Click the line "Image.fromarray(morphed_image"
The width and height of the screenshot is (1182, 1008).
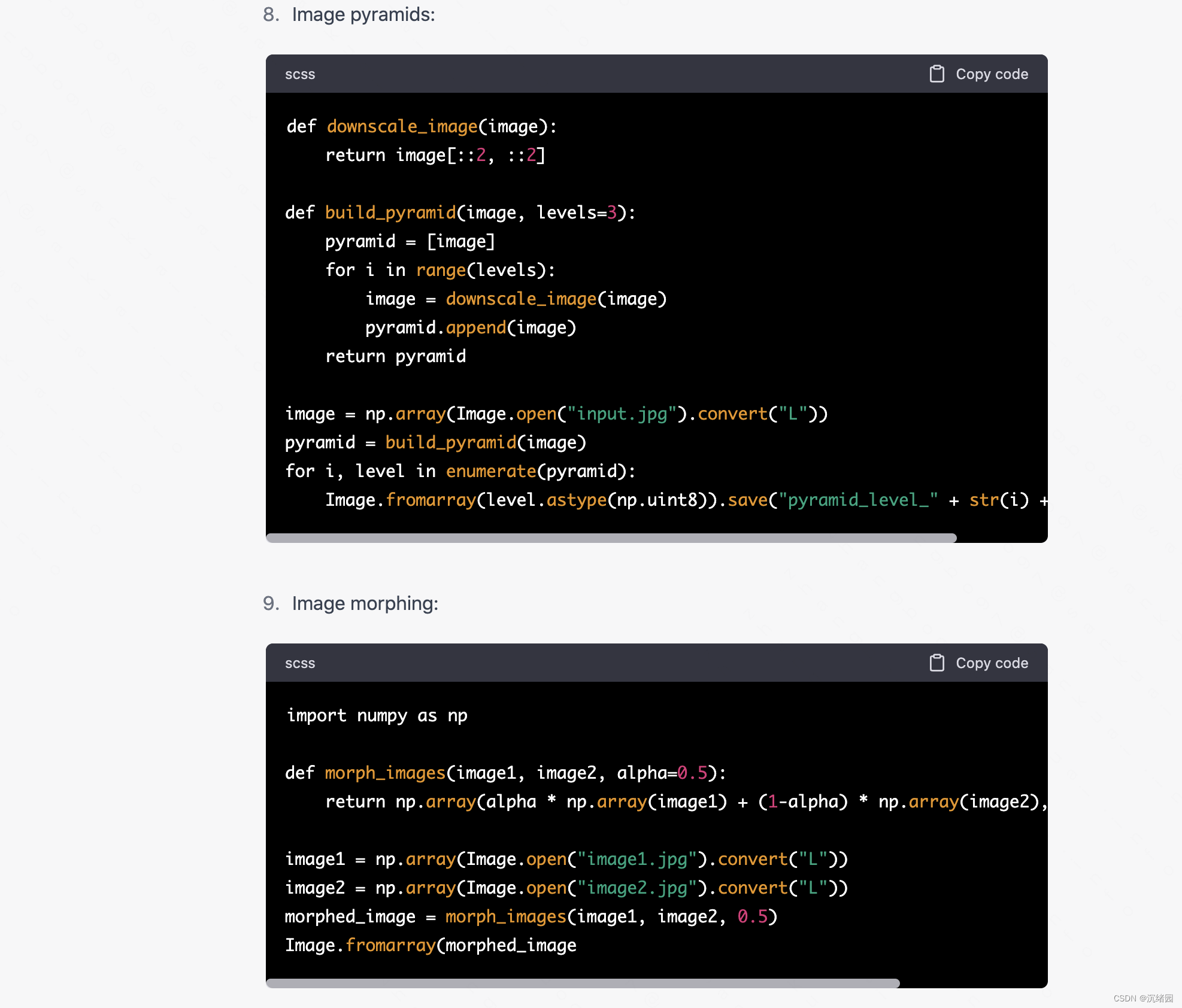pyautogui.click(x=431, y=945)
